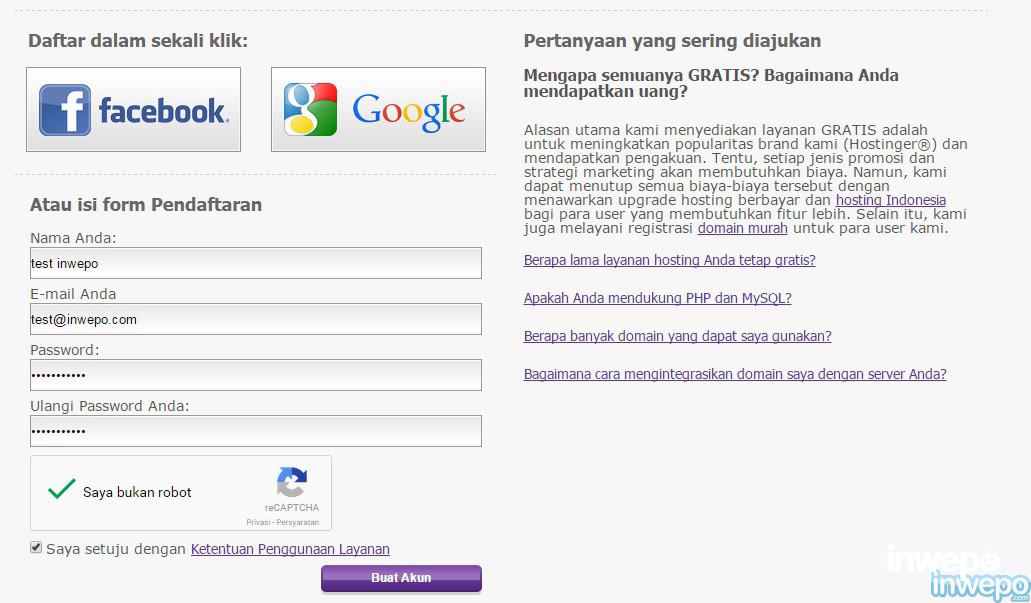Click the Pertanyaan yang sering diajukan heading
The height and width of the screenshot is (603, 1031).
click(672, 41)
